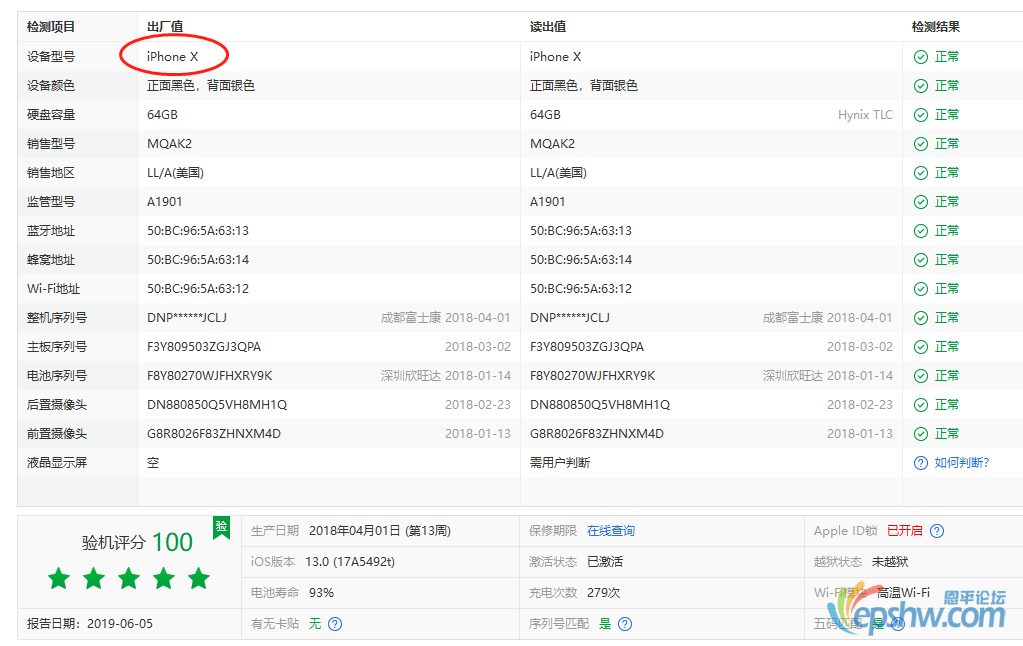Select the 需用户判断 cell
The image size is (1023, 646).
coord(560,463)
